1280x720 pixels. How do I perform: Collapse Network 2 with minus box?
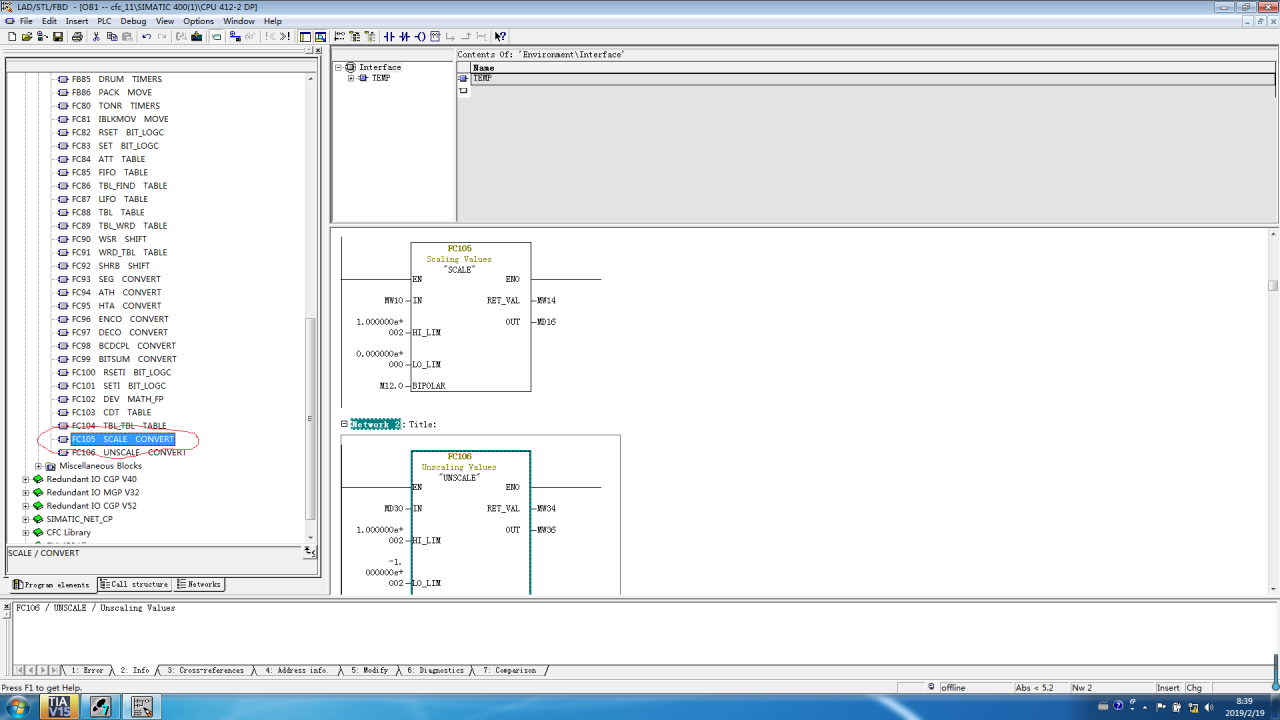[344, 424]
